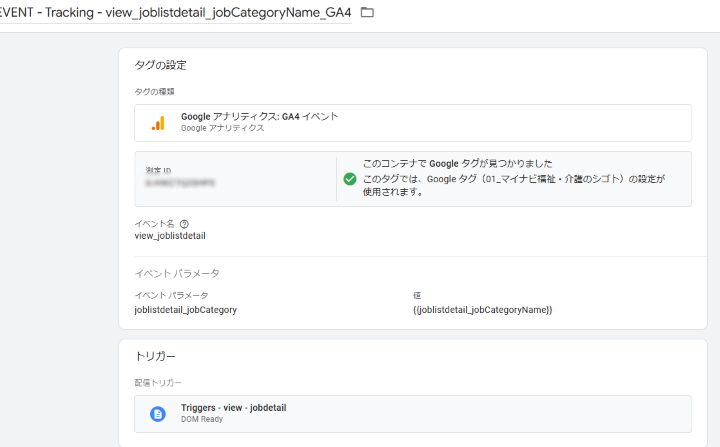Select the joblistdetail_jobCategory parameter name
Viewport: 720px width, 447px height.
tap(186, 310)
